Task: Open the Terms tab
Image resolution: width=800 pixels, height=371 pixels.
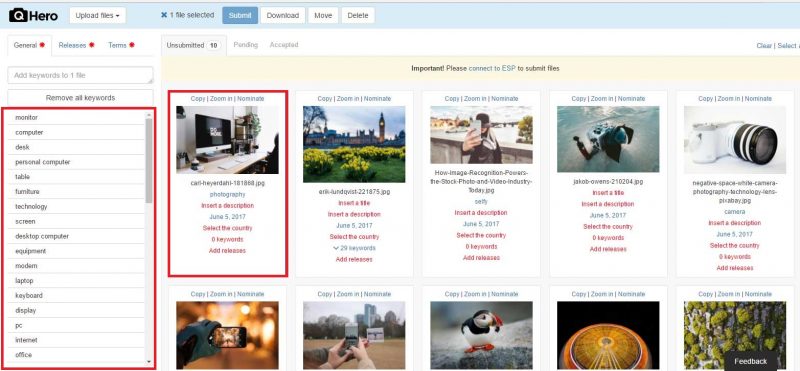Action: click(x=121, y=45)
